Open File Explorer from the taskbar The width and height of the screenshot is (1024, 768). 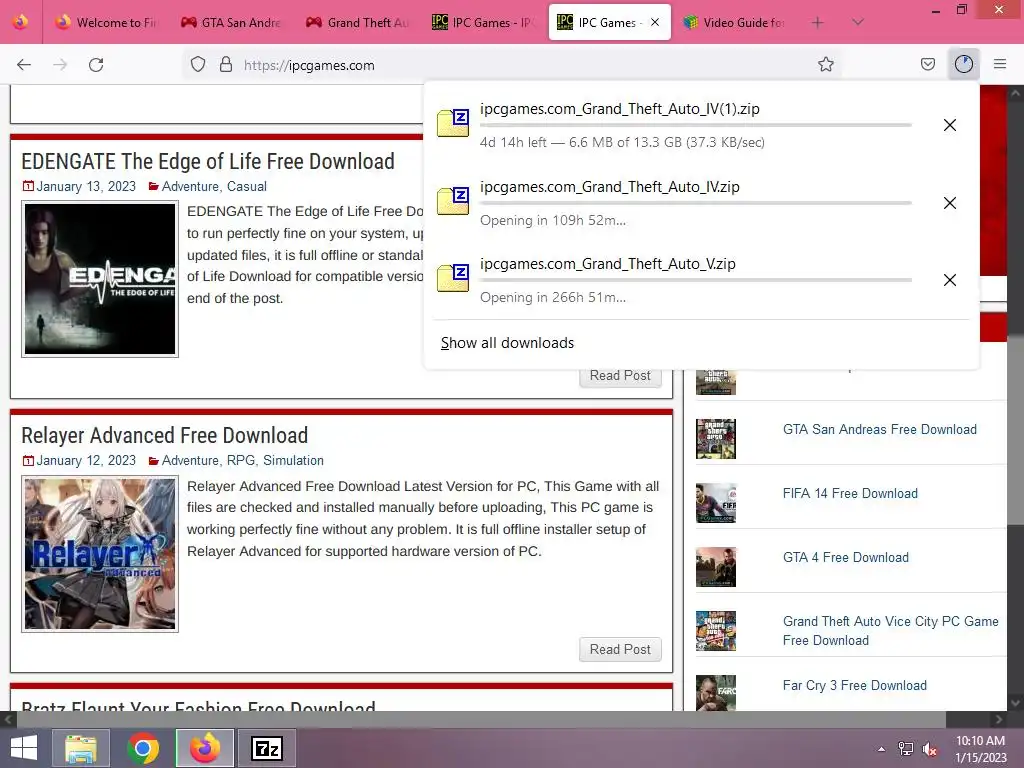pyautogui.click(x=80, y=748)
